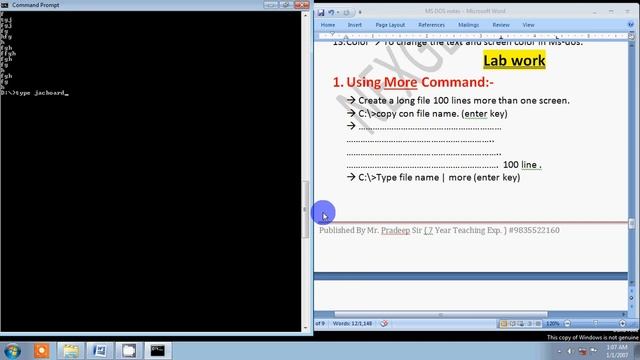
Task: Click the first line indent marker on the ruler
Action: (x=332, y=34)
